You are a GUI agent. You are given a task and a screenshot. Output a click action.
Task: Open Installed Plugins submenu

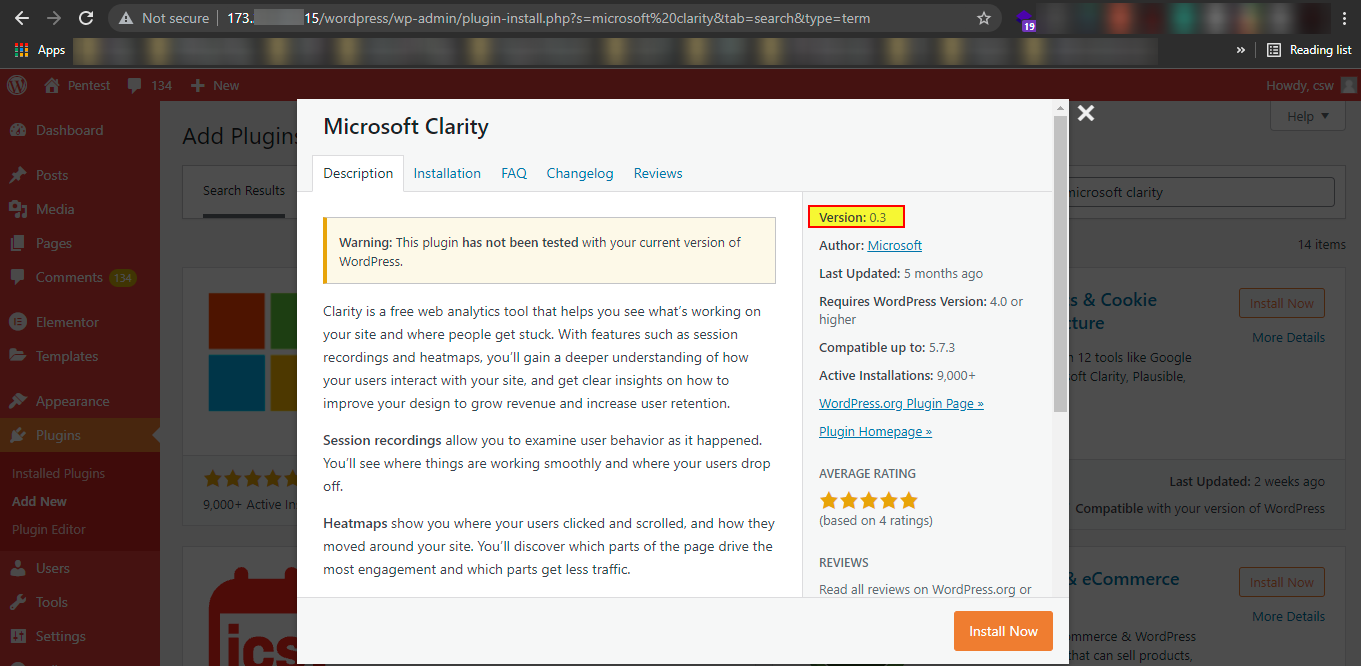point(58,473)
